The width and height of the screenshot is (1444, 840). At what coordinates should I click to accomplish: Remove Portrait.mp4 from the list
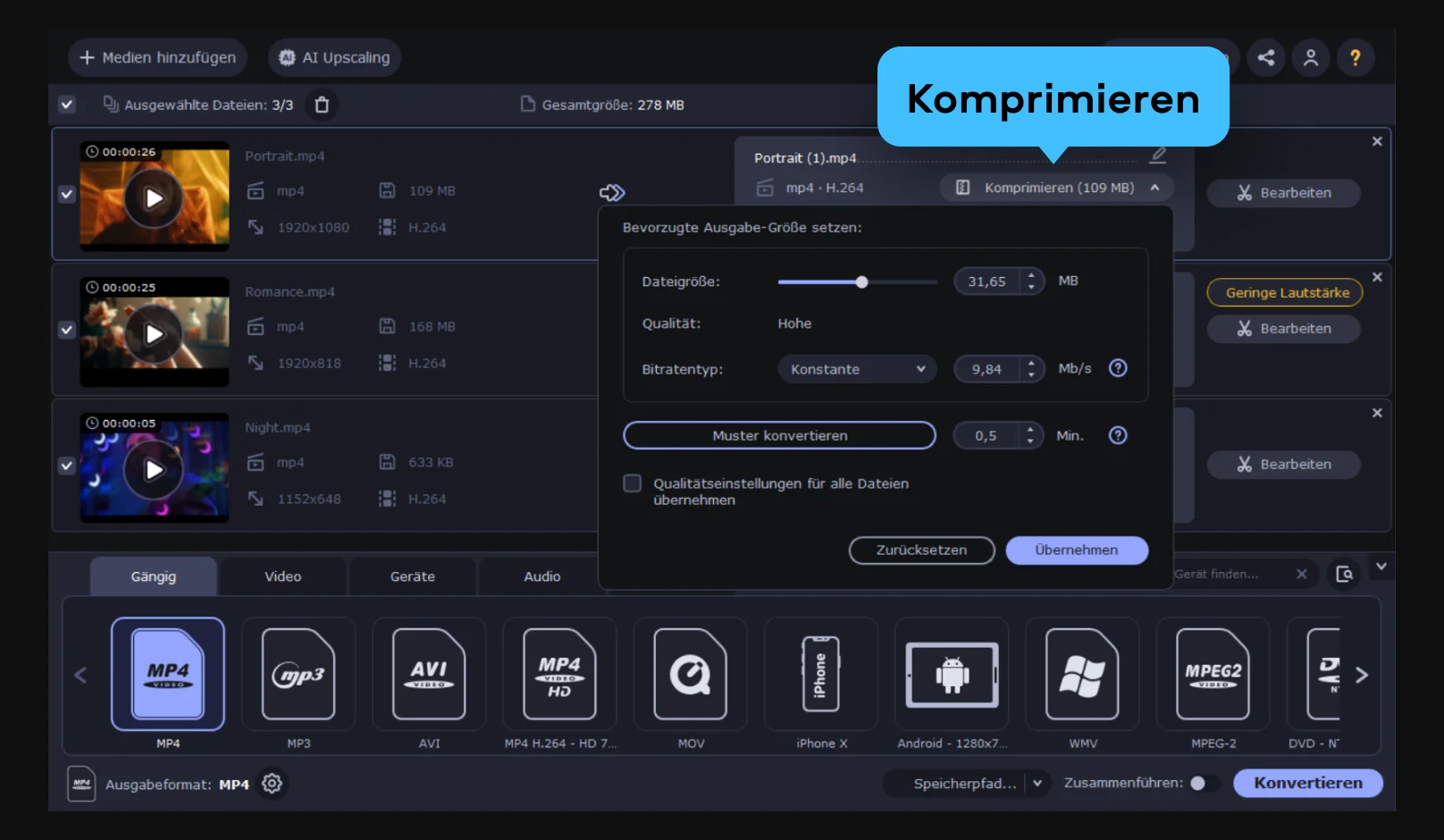click(x=1377, y=141)
